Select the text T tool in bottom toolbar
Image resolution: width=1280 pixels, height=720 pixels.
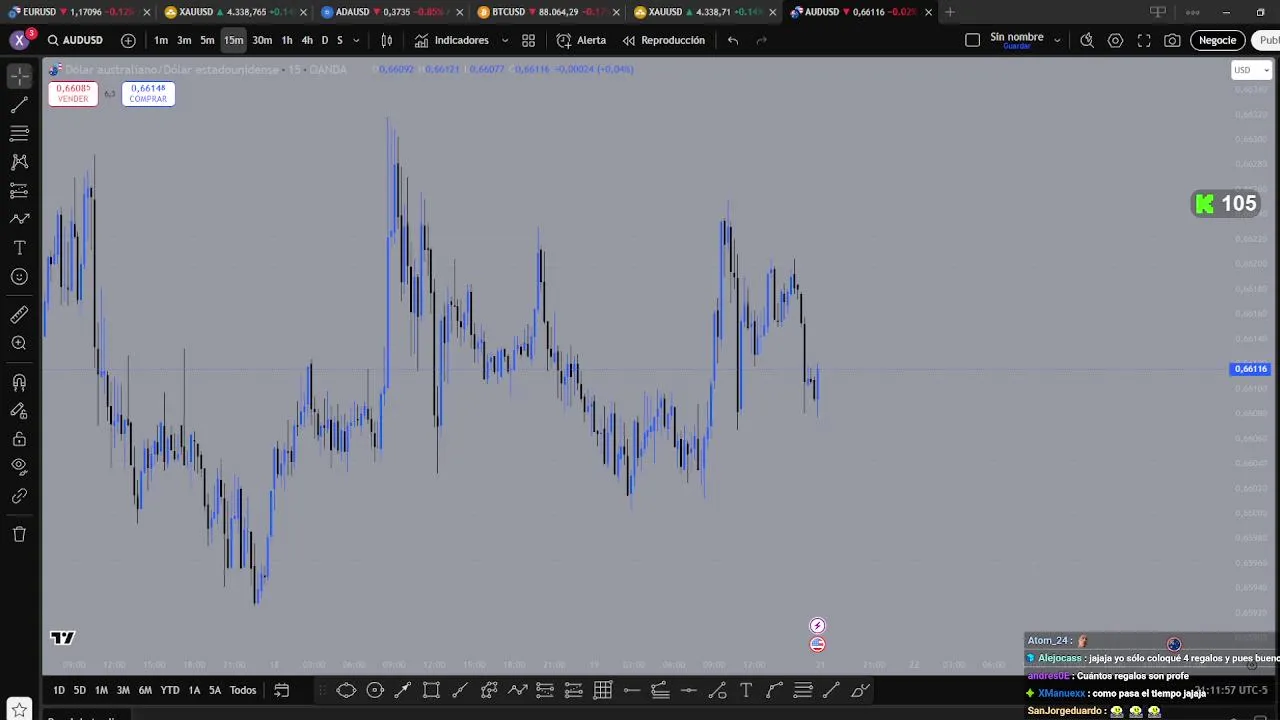point(746,690)
